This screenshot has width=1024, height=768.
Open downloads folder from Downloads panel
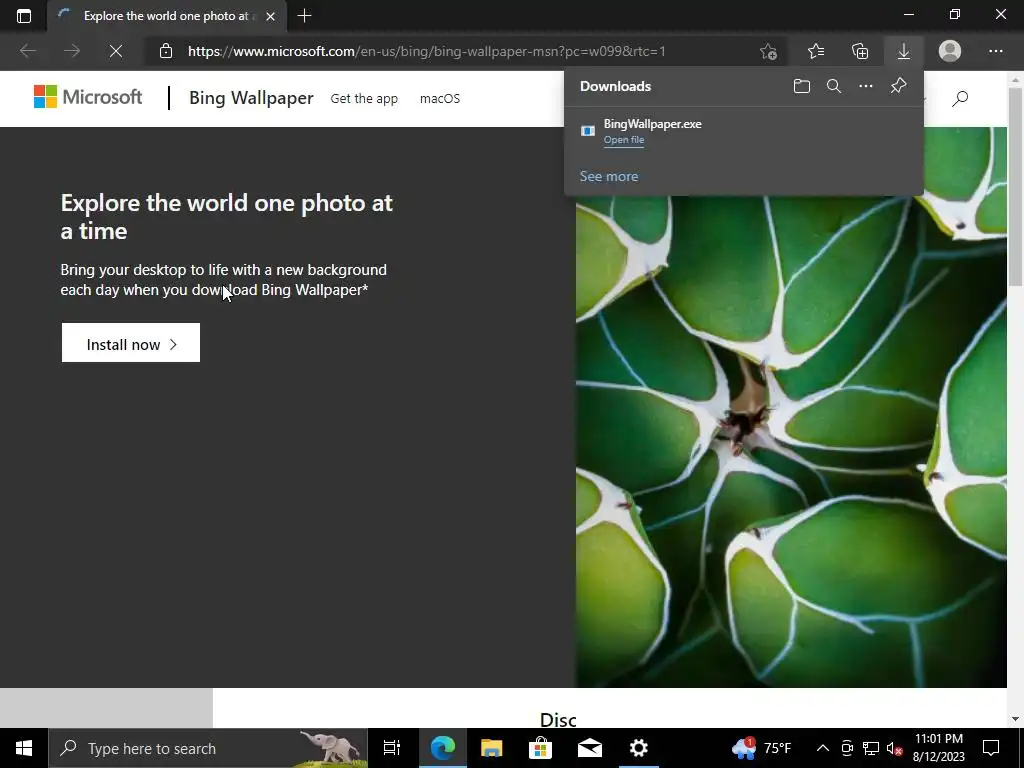[x=802, y=86]
